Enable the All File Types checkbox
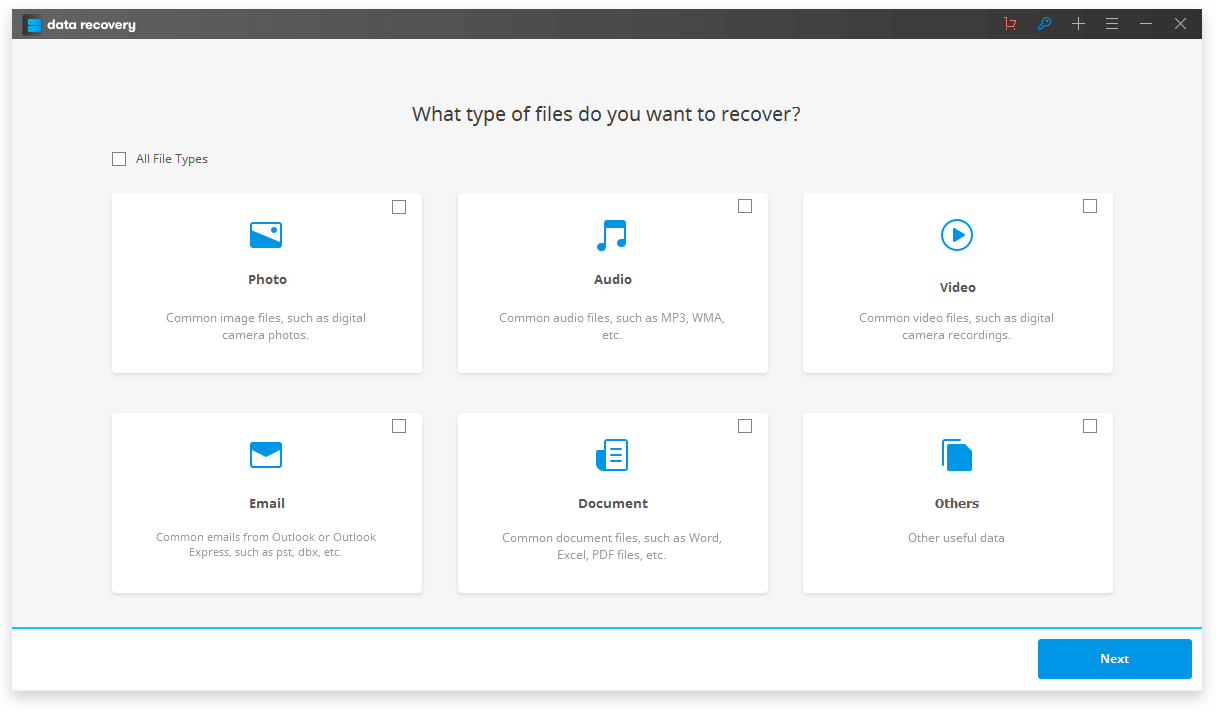The height and width of the screenshot is (716, 1220). 119,158
